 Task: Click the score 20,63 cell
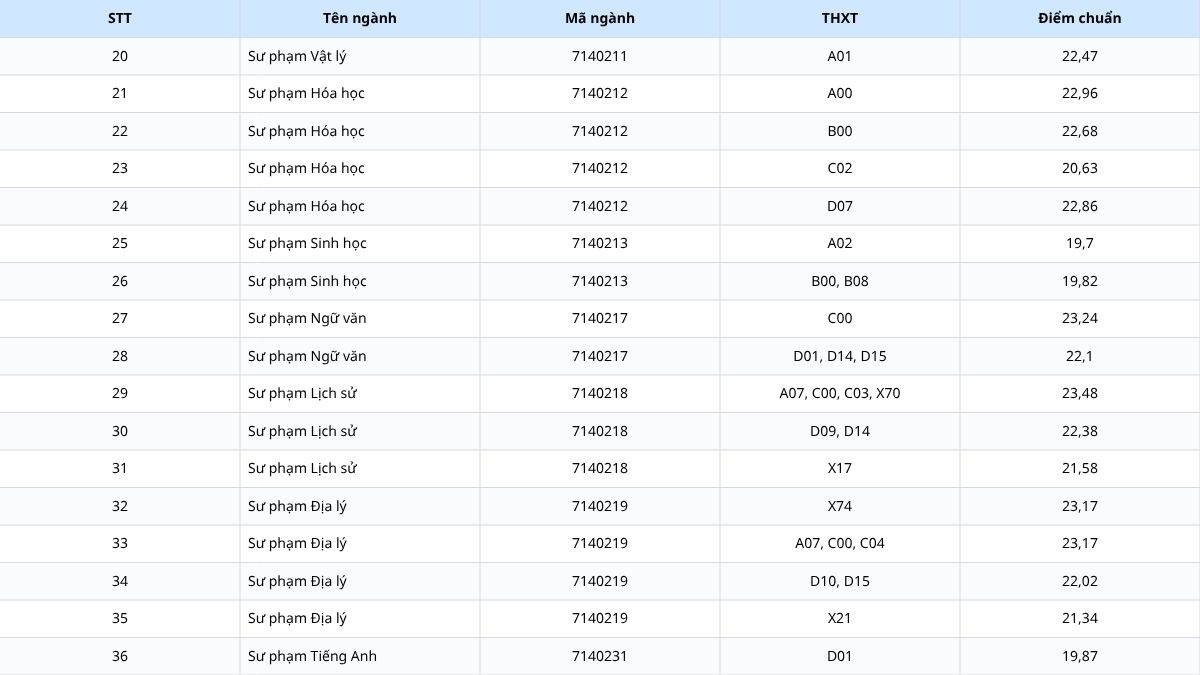pyautogui.click(x=1080, y=168)
